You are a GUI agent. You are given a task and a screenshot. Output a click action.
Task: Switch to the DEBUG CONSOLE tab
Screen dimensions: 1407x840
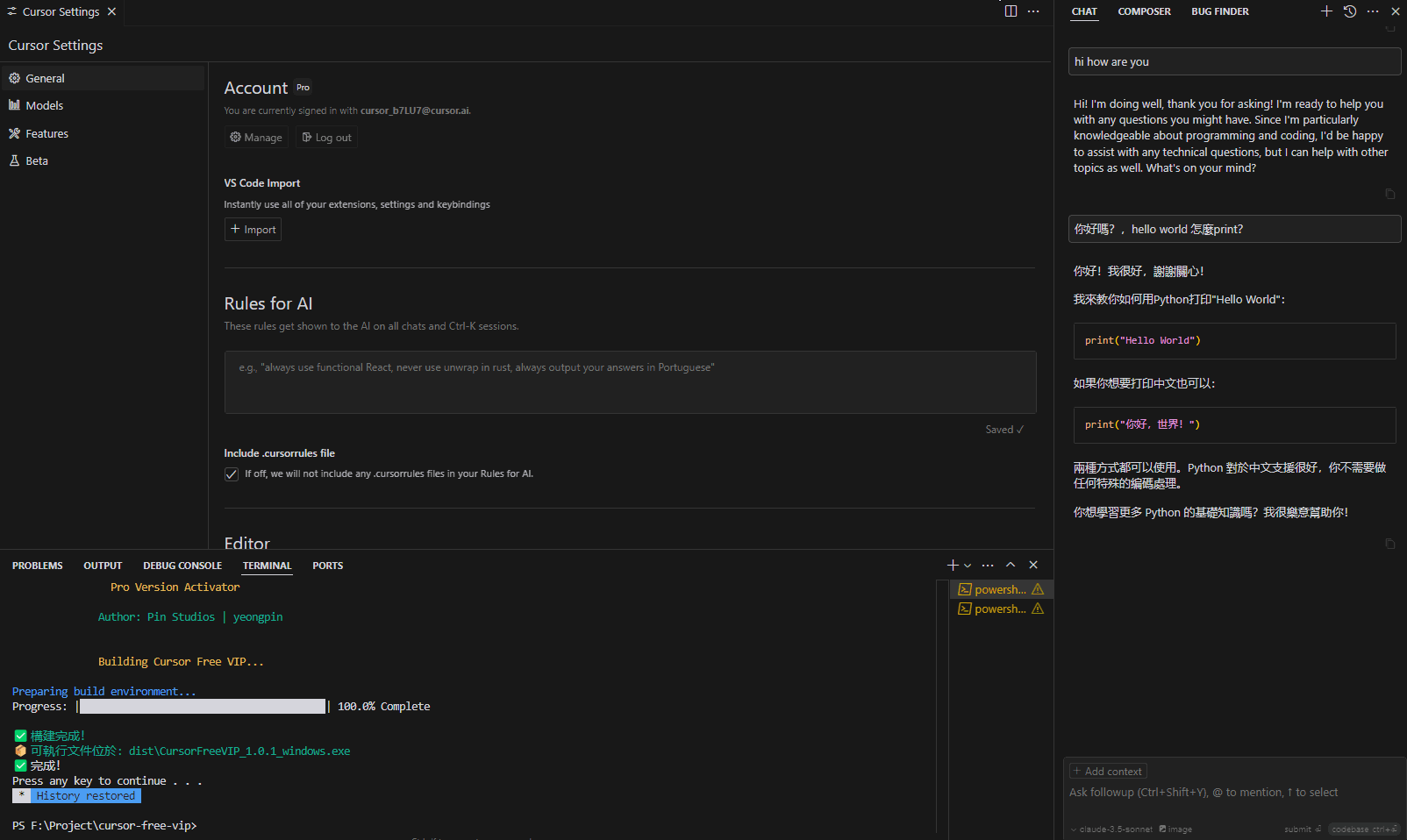182,566
